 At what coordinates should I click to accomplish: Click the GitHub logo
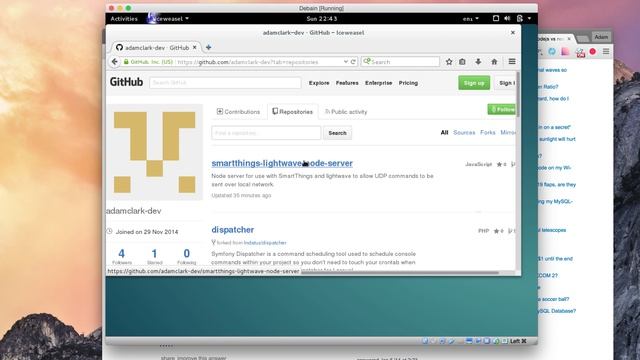127,82
